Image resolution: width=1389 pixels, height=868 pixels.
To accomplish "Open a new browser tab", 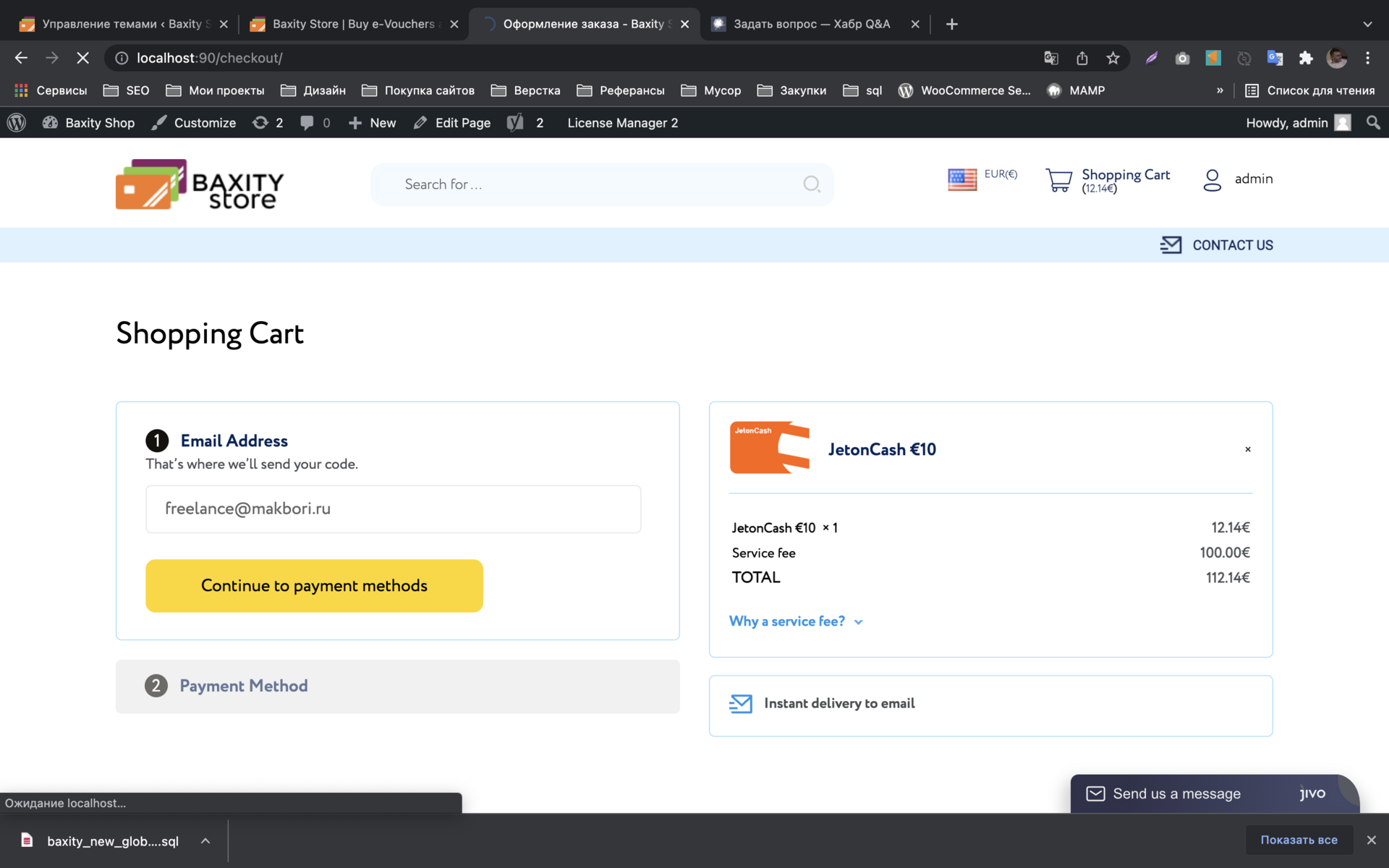I will (952, 24).
